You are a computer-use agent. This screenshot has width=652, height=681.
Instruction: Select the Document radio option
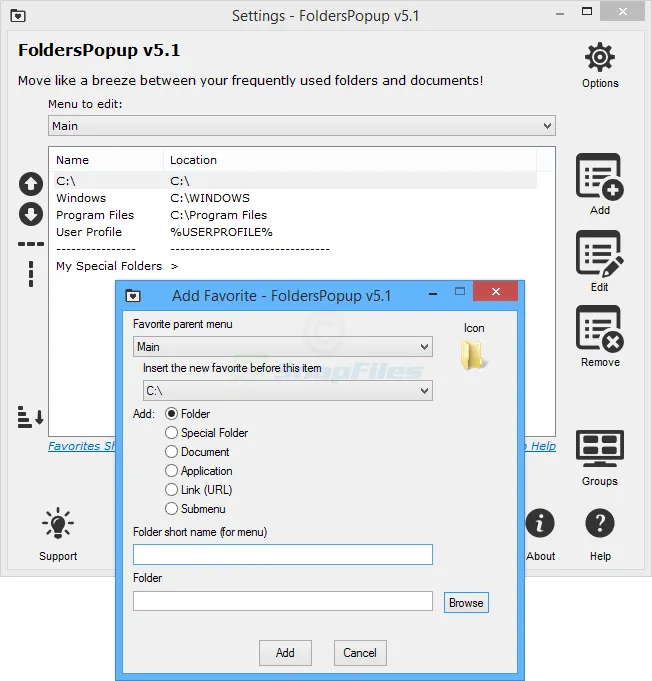172,452
